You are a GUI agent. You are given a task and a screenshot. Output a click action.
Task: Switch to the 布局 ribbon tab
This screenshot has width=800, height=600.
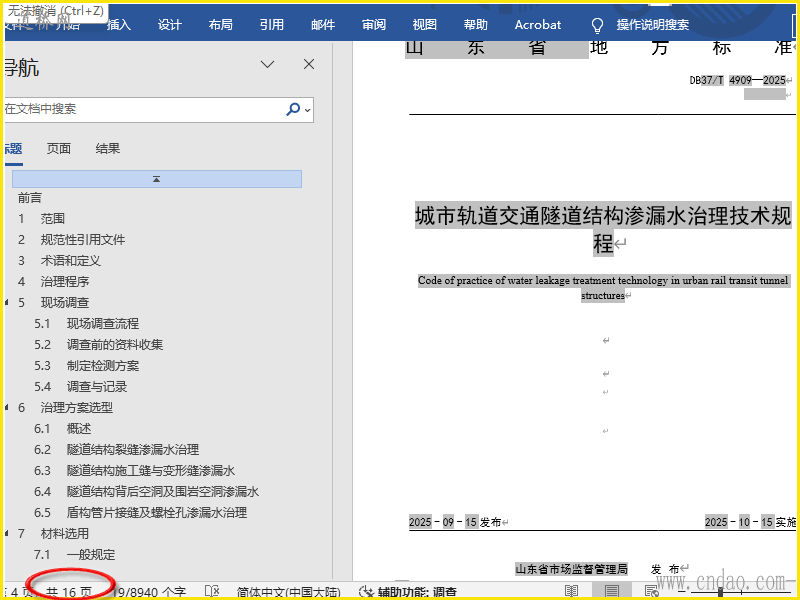pos(220,24)
